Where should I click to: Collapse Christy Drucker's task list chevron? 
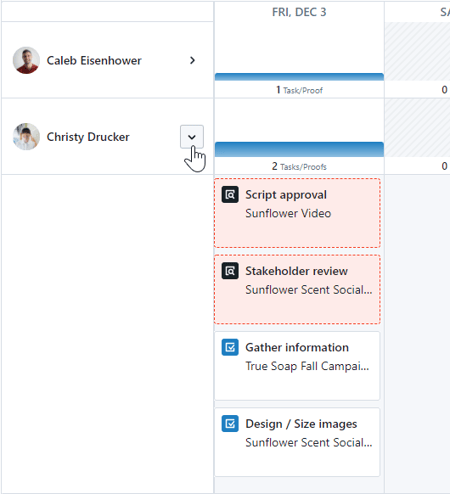coord(192,137)
